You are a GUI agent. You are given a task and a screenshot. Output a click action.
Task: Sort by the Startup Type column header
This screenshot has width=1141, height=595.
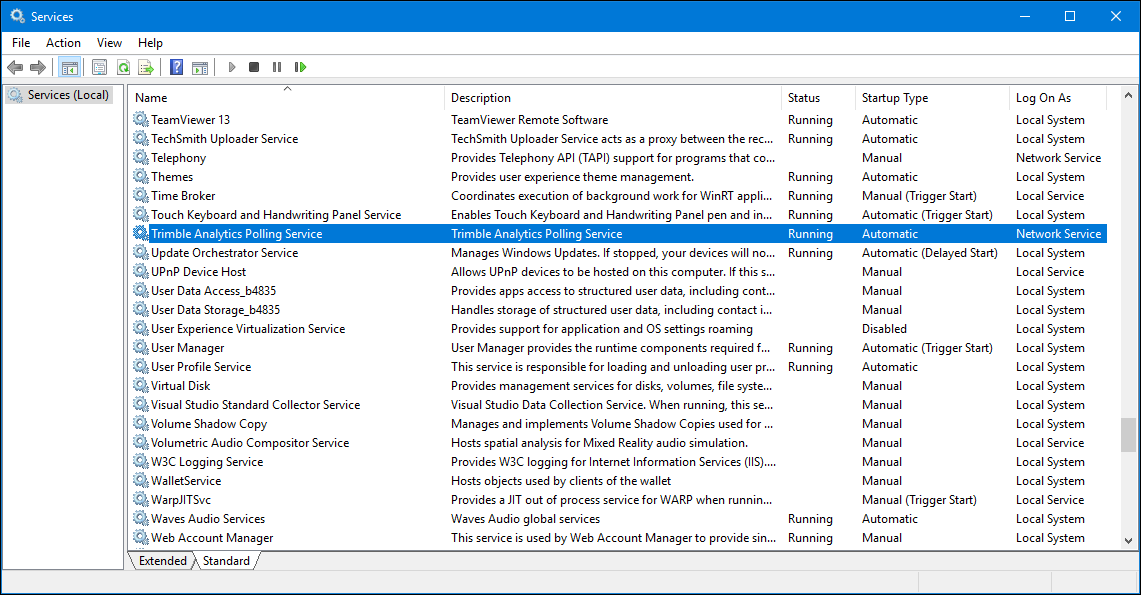click(933, 97)
